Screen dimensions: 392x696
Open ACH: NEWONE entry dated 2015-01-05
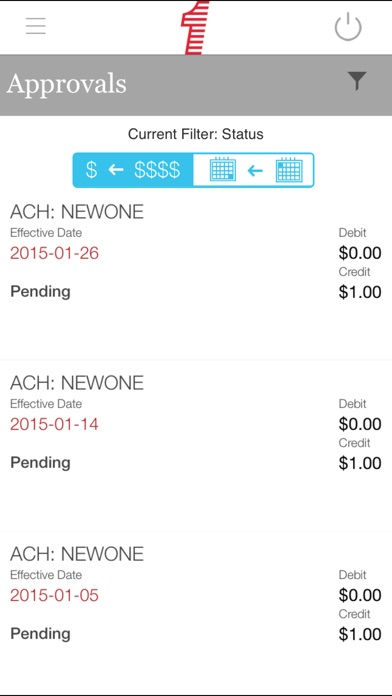(x=196, y=613)
